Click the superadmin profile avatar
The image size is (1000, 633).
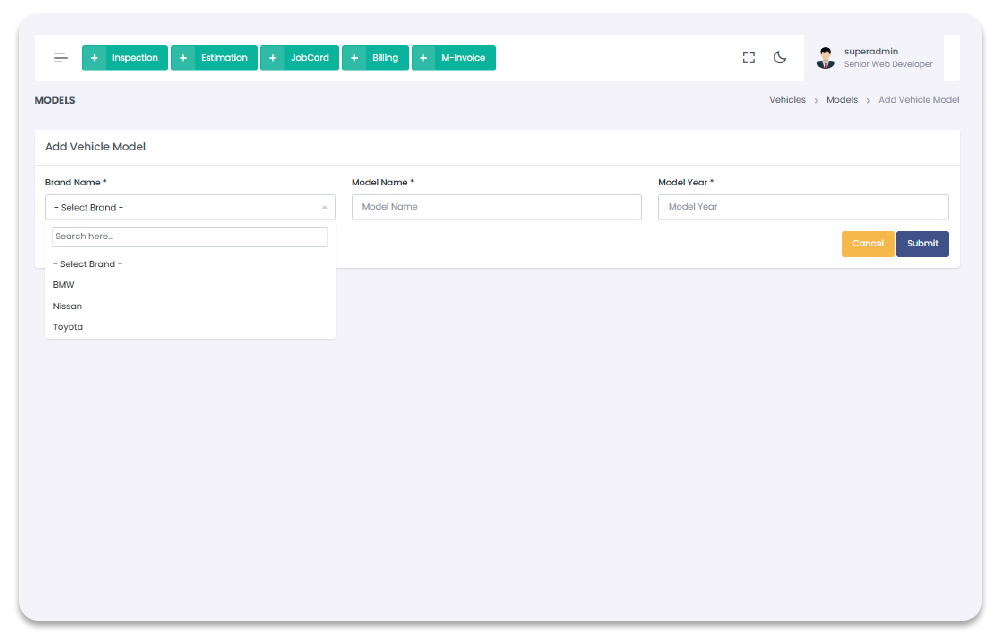coord(825,58)
